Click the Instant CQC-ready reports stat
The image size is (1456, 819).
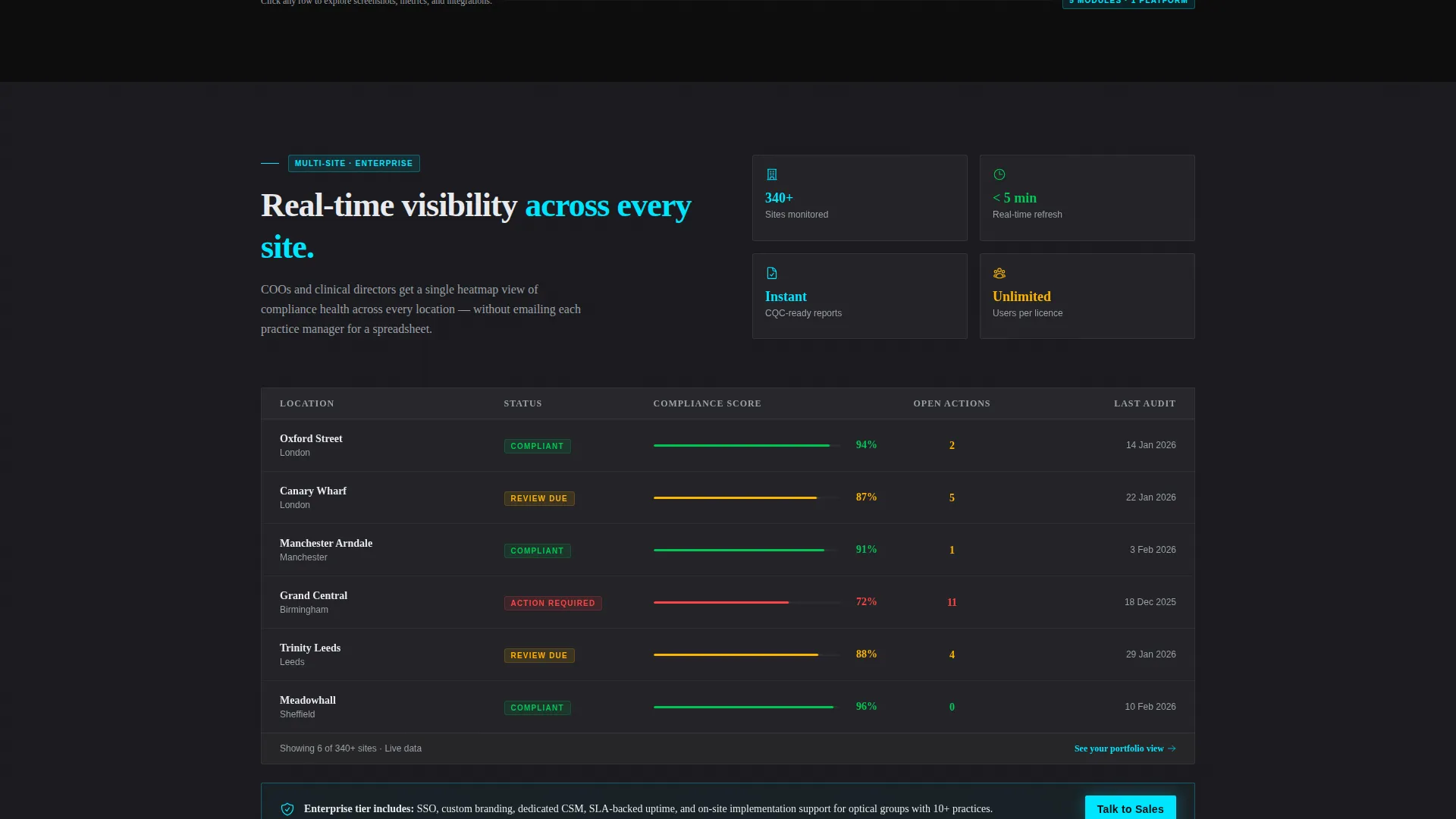[859, 297]
